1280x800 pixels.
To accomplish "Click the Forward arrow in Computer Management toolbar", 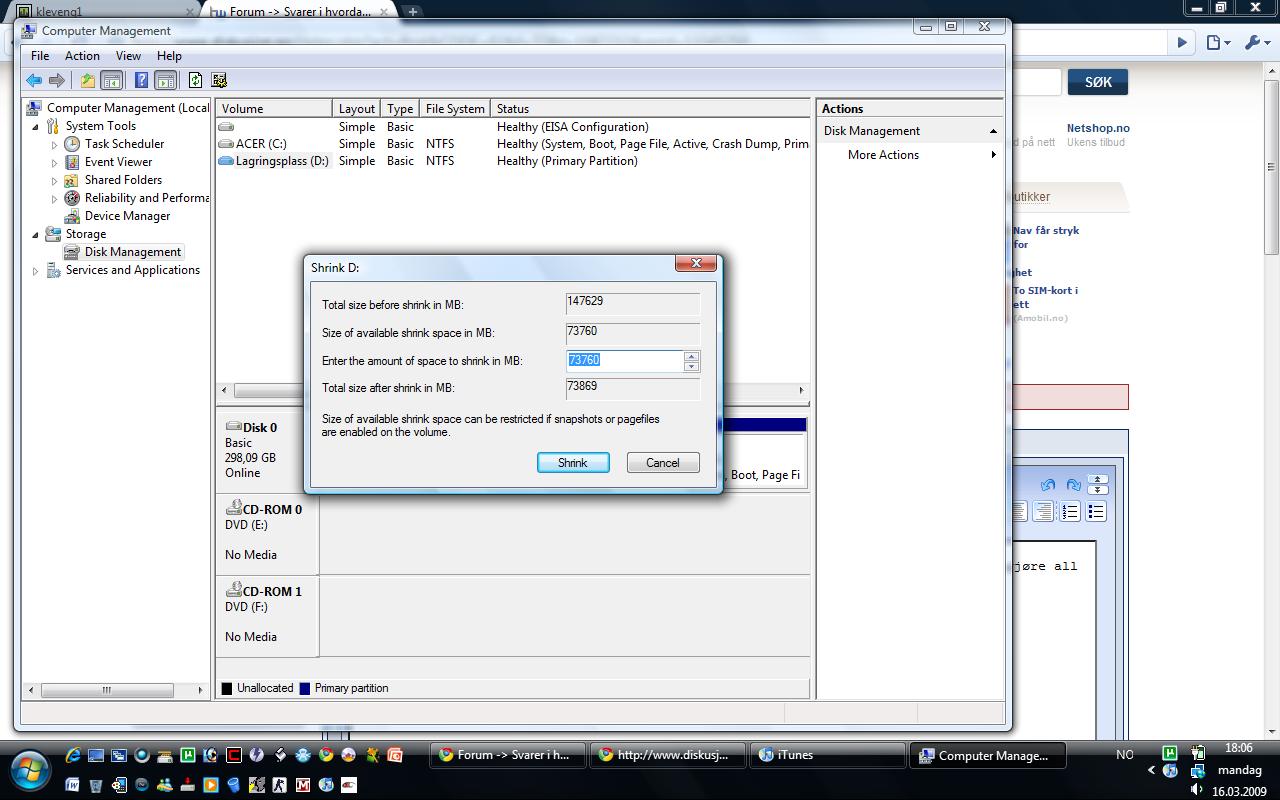I will [57, 80].
